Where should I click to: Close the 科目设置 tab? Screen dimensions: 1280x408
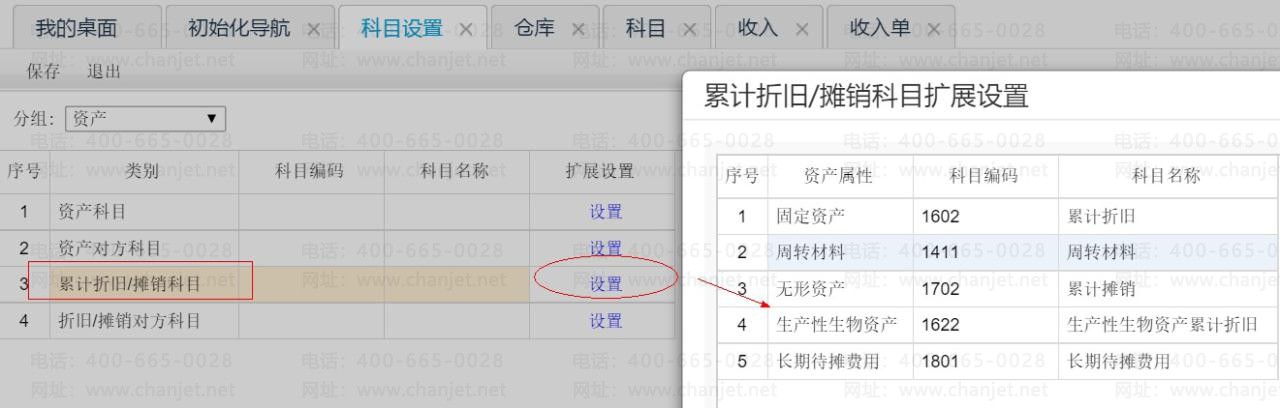(465, 30)
